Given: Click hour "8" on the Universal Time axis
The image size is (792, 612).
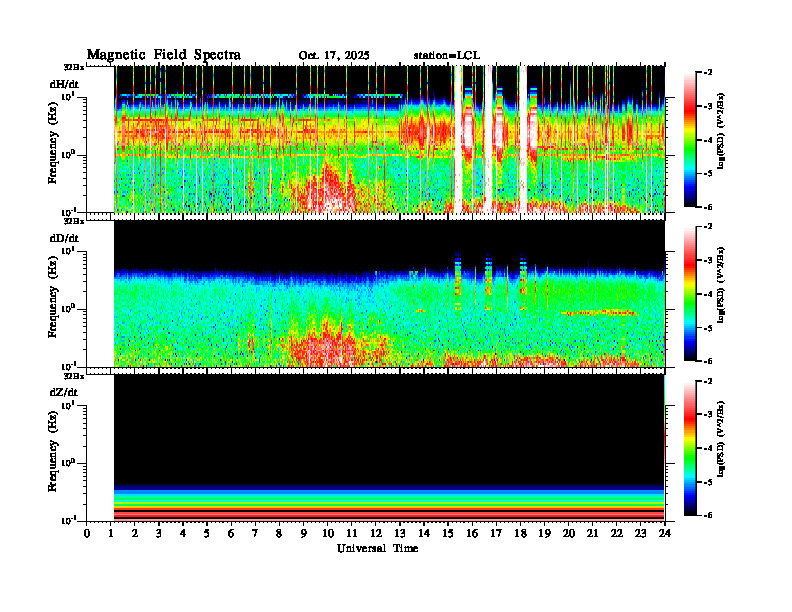Looking at the screenshot, I should (x=279, y=534).
